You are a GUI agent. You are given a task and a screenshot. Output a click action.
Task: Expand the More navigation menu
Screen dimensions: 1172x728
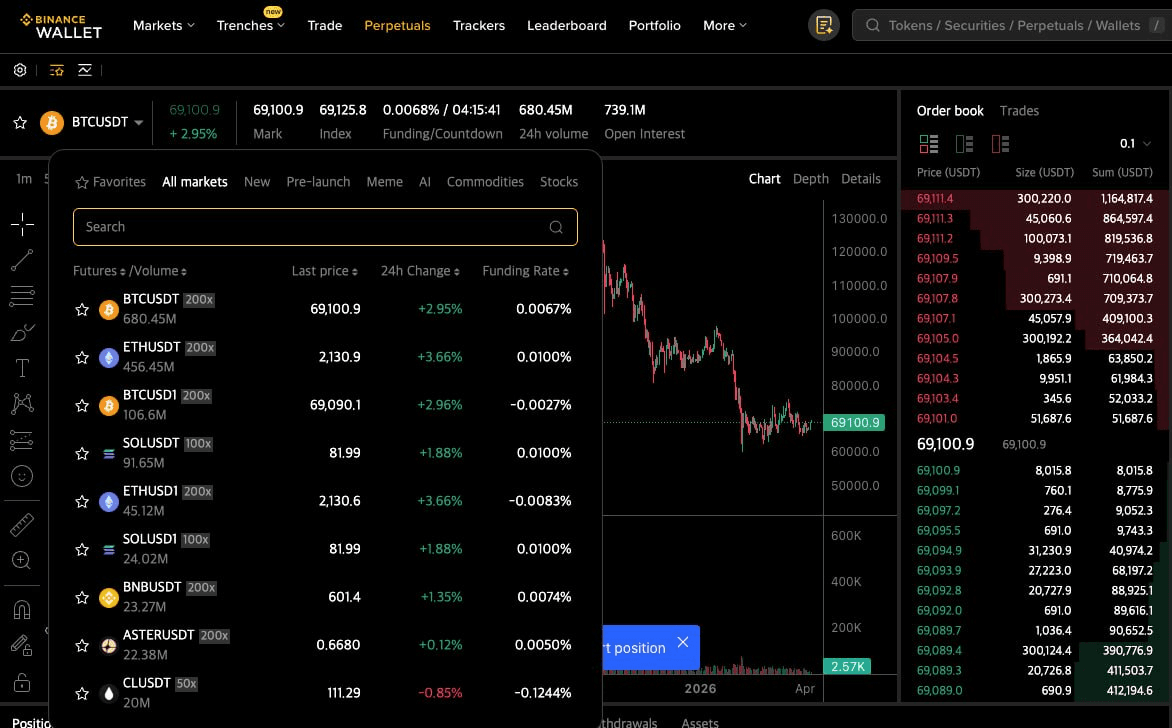click(725, 26)
